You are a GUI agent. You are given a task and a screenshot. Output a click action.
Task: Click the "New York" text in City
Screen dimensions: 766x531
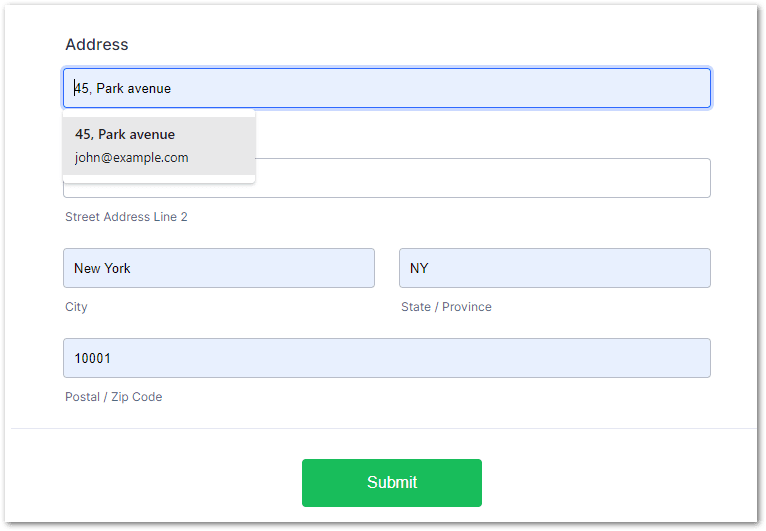[102, 268]
